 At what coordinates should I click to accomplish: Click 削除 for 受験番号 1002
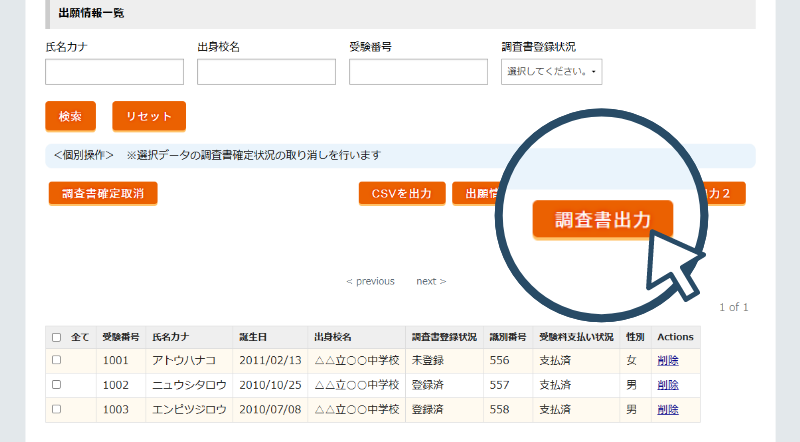(668, 385)
